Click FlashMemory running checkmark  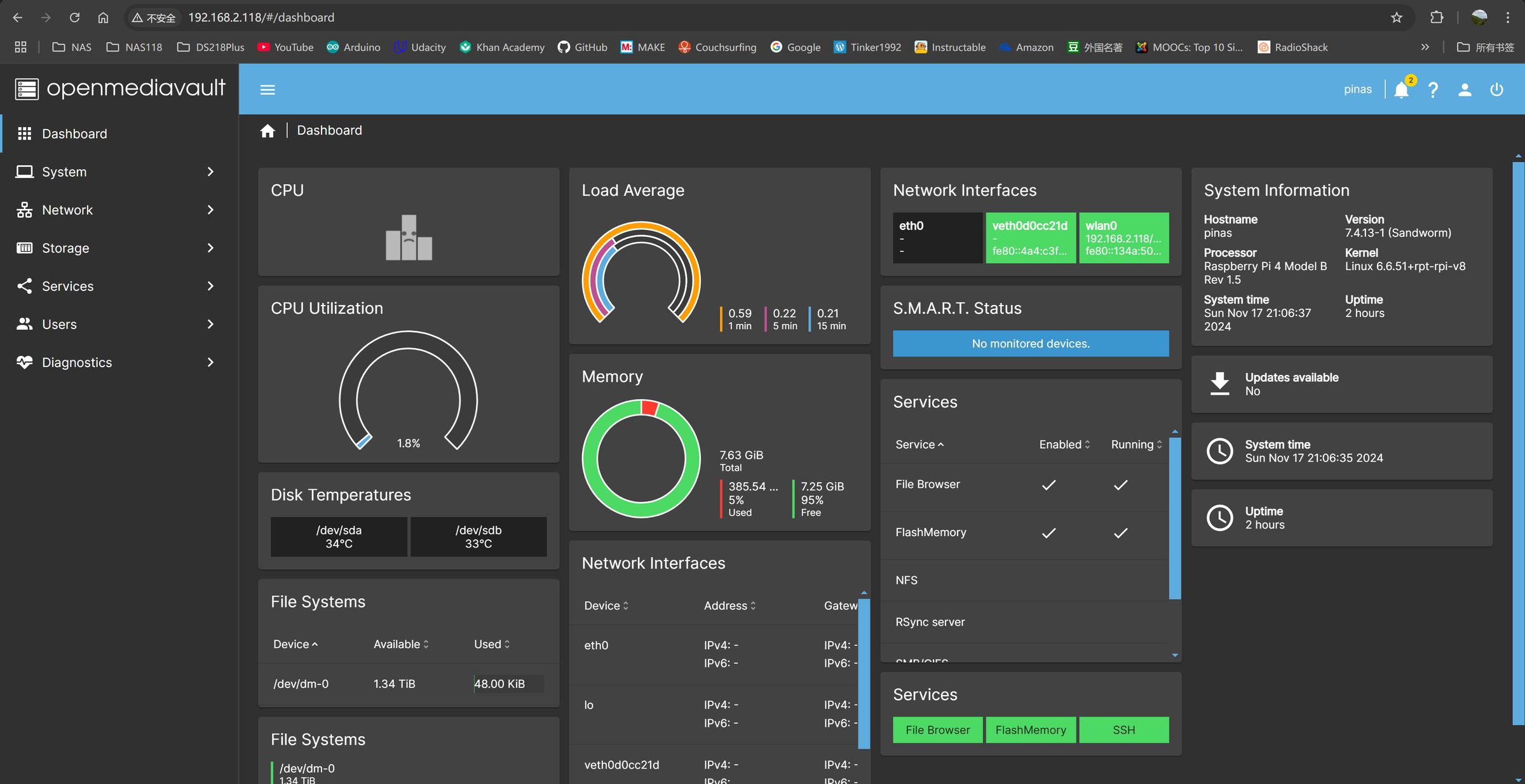coord(1120,532)
